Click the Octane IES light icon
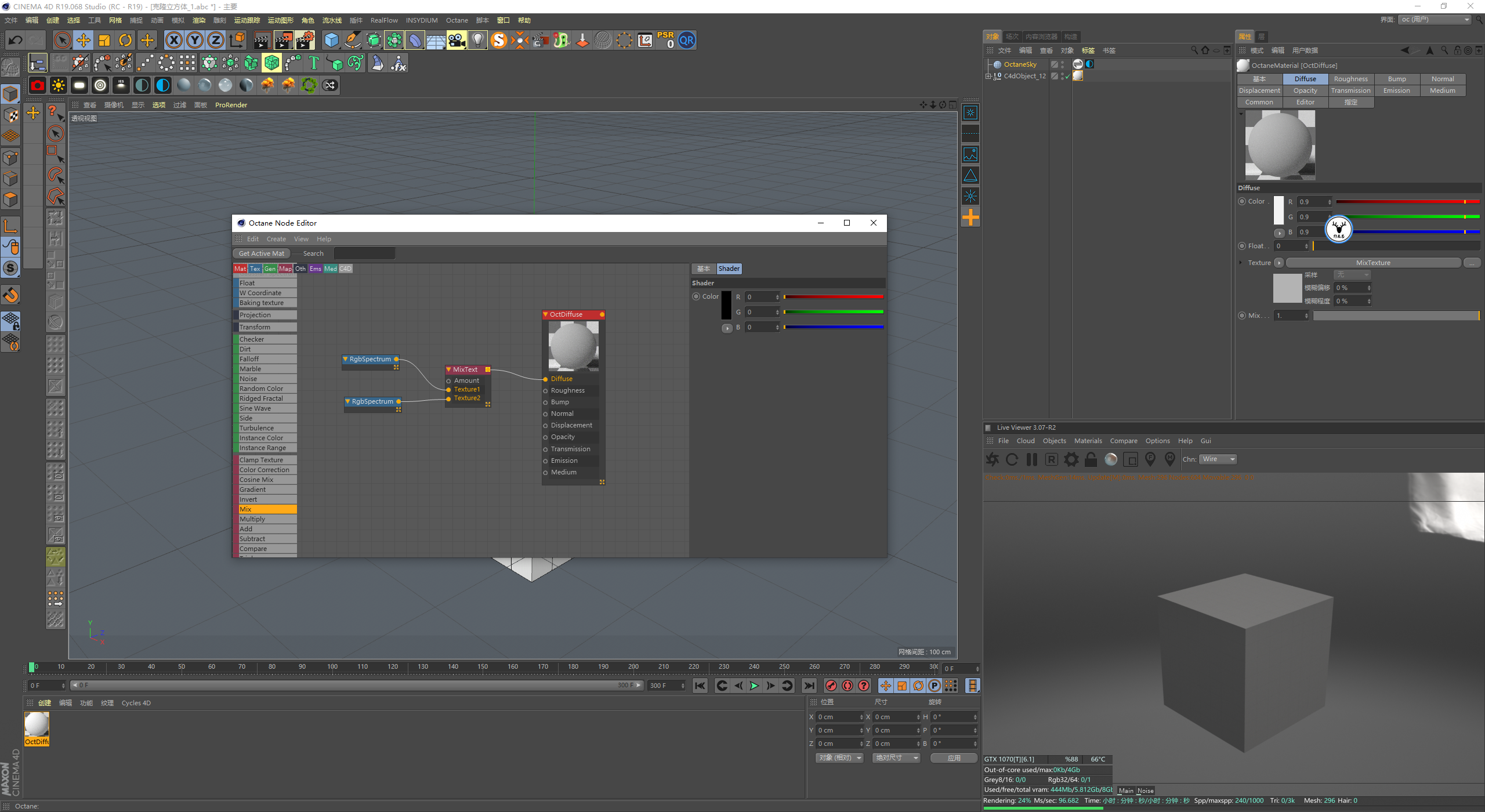This screenshot has width=1485, height=812. click(121, 85)
